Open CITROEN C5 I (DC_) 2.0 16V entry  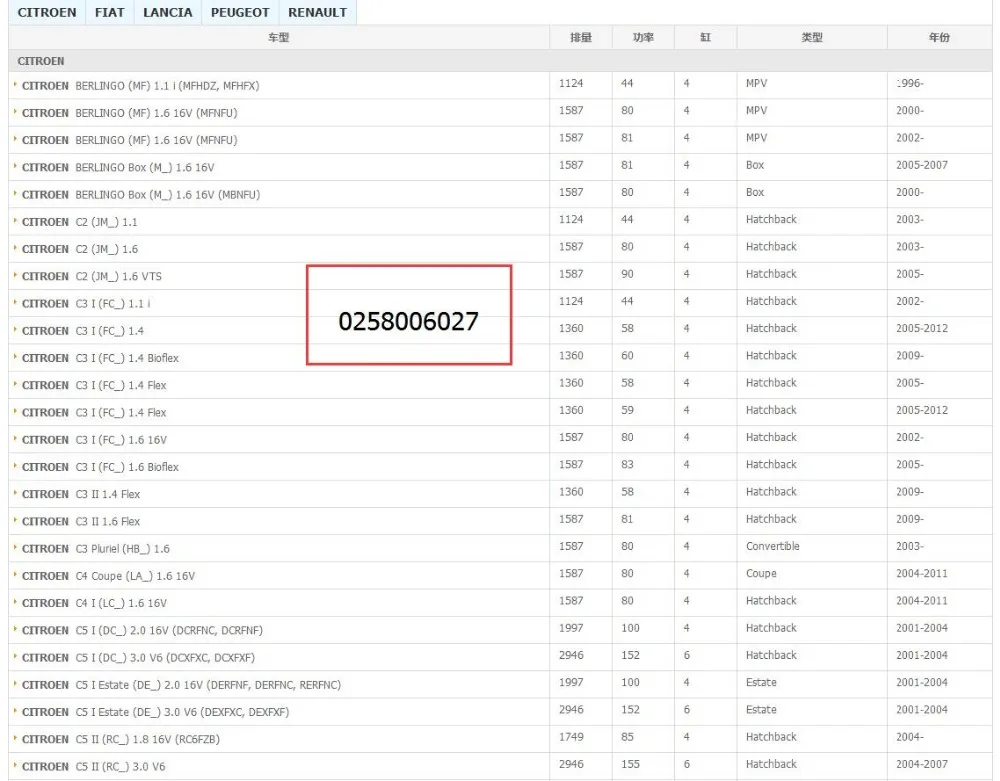142,630
